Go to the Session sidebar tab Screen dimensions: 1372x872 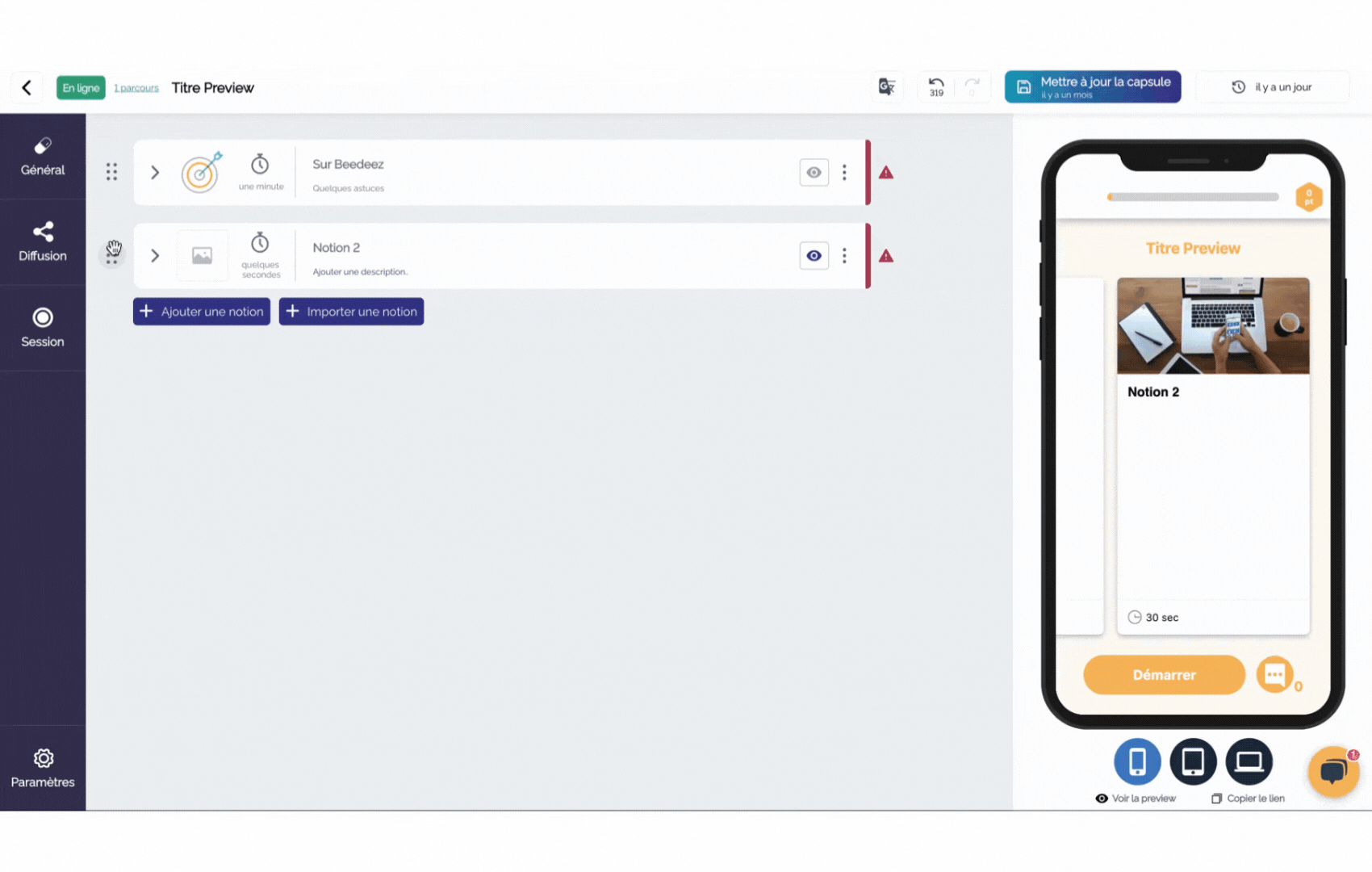[x=43, y=328]
